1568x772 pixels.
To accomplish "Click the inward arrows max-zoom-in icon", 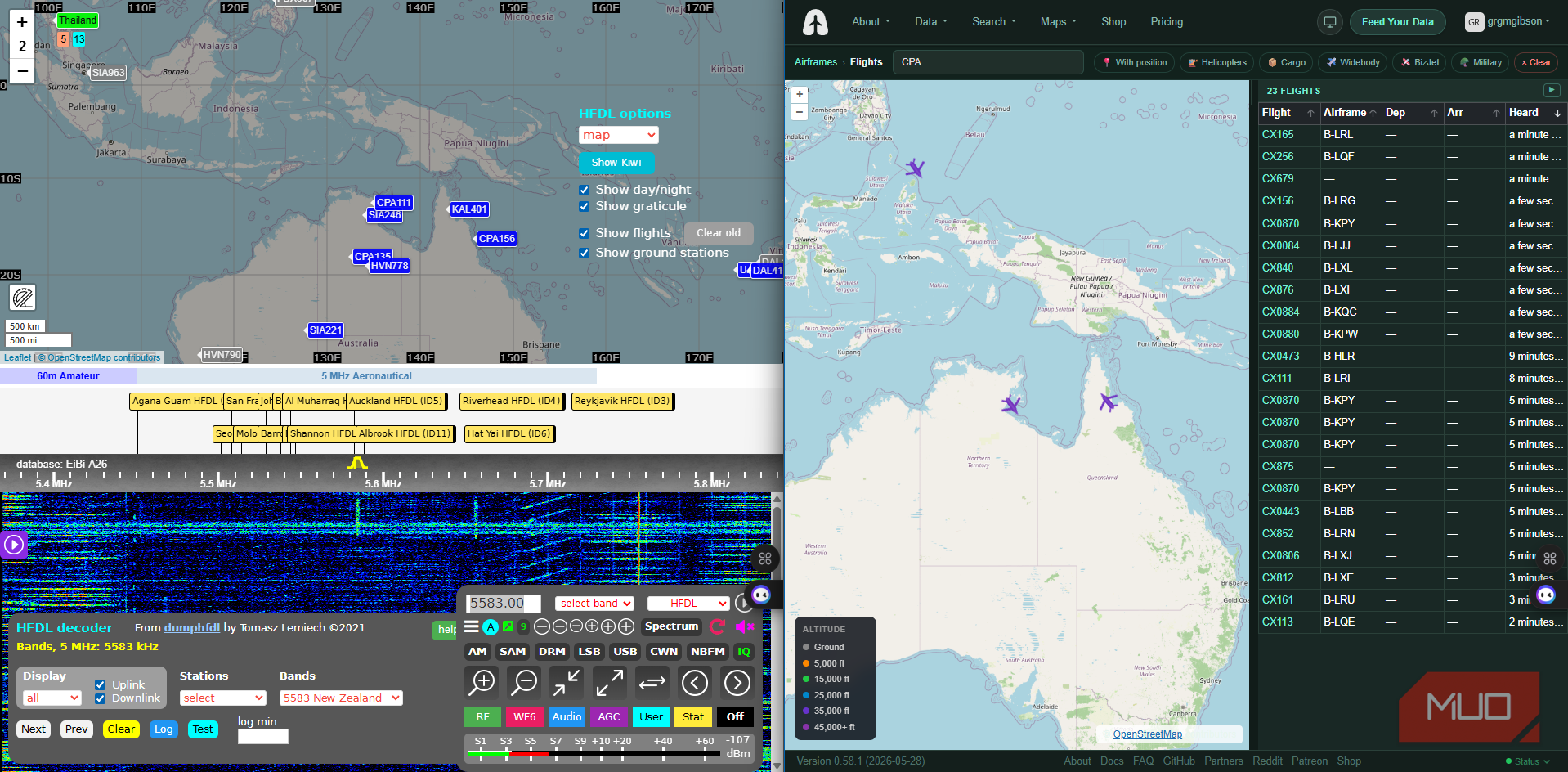I will 566,682.
